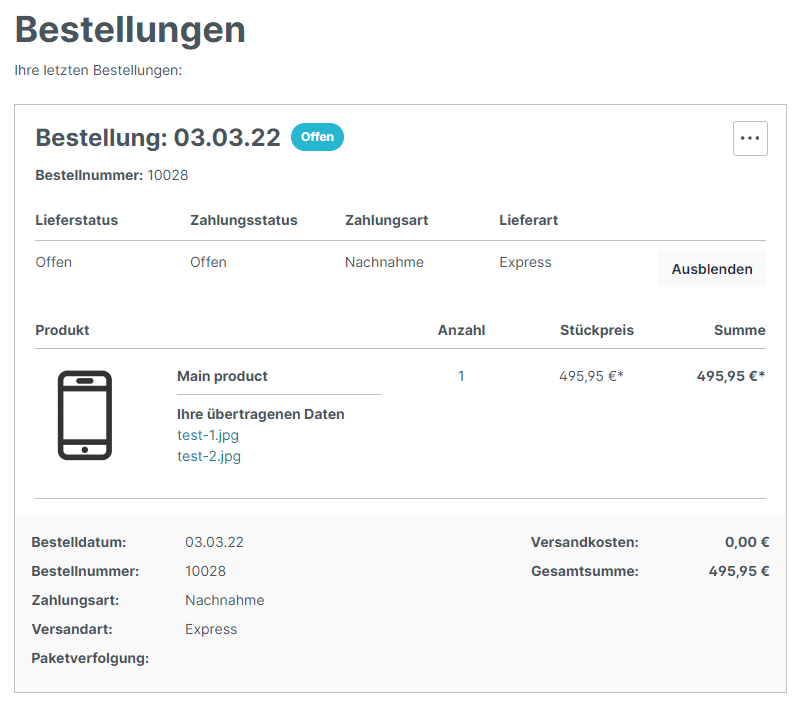The image size is (804, 701).
Task: Click the Ihre letzten Bestellungen text
Action: pos(95,71)
